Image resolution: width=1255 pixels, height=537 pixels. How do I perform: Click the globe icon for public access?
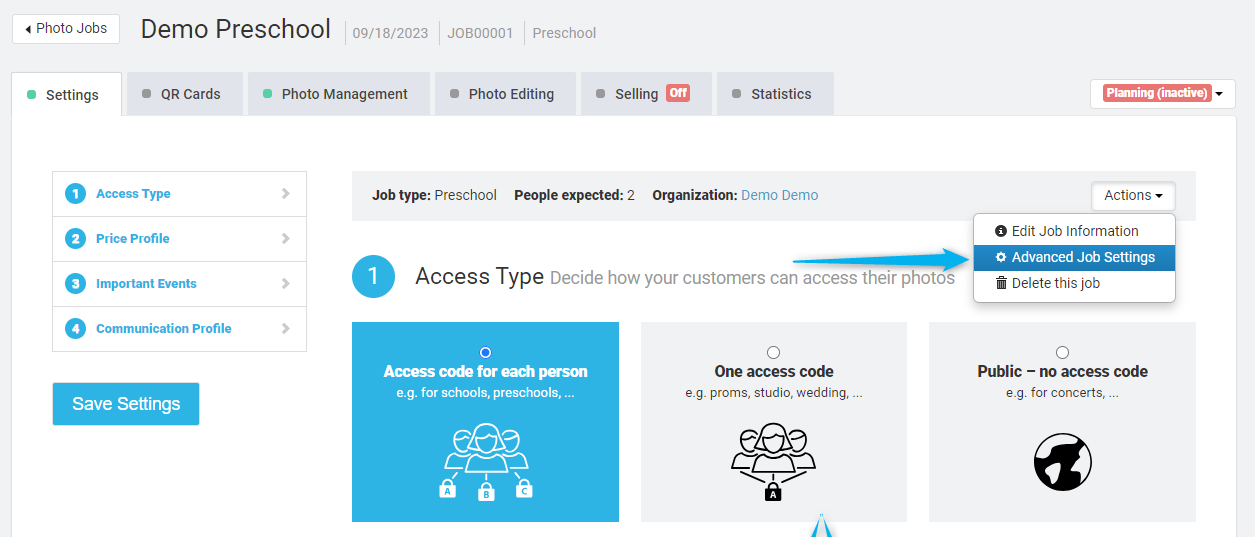point(1062,461)
